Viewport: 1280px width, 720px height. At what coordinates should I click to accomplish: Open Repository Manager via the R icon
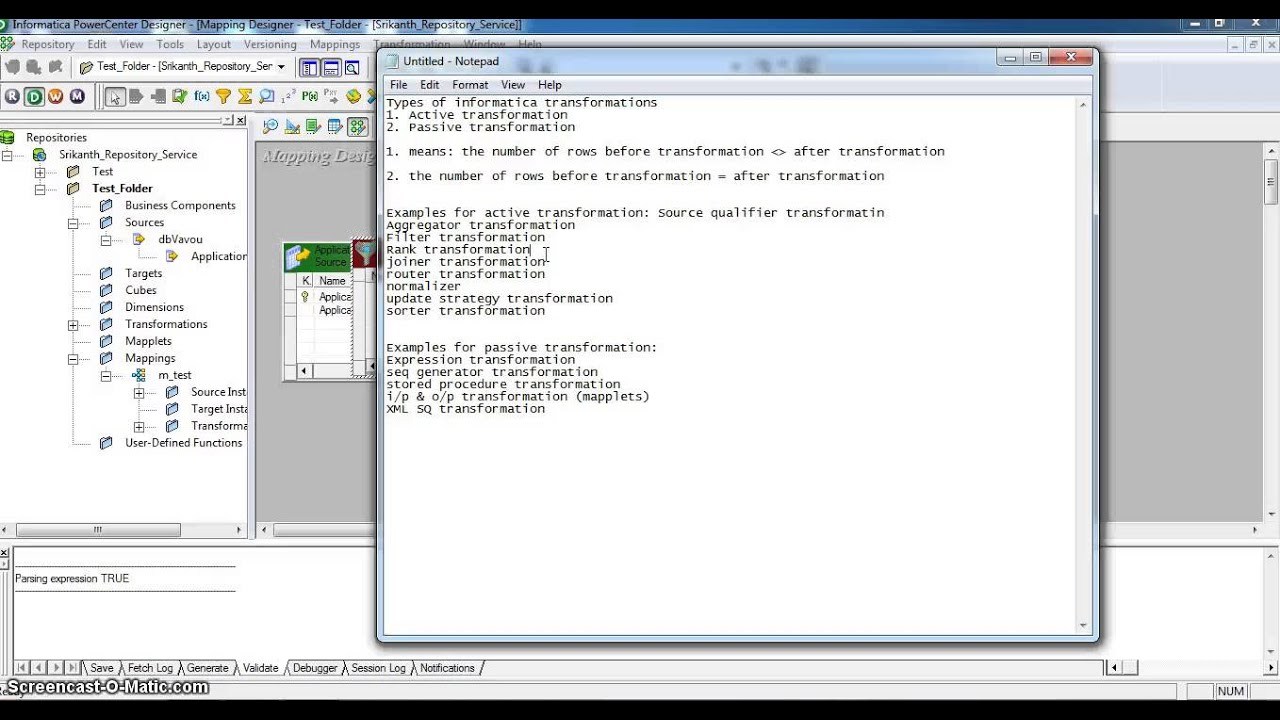point(12,97)
